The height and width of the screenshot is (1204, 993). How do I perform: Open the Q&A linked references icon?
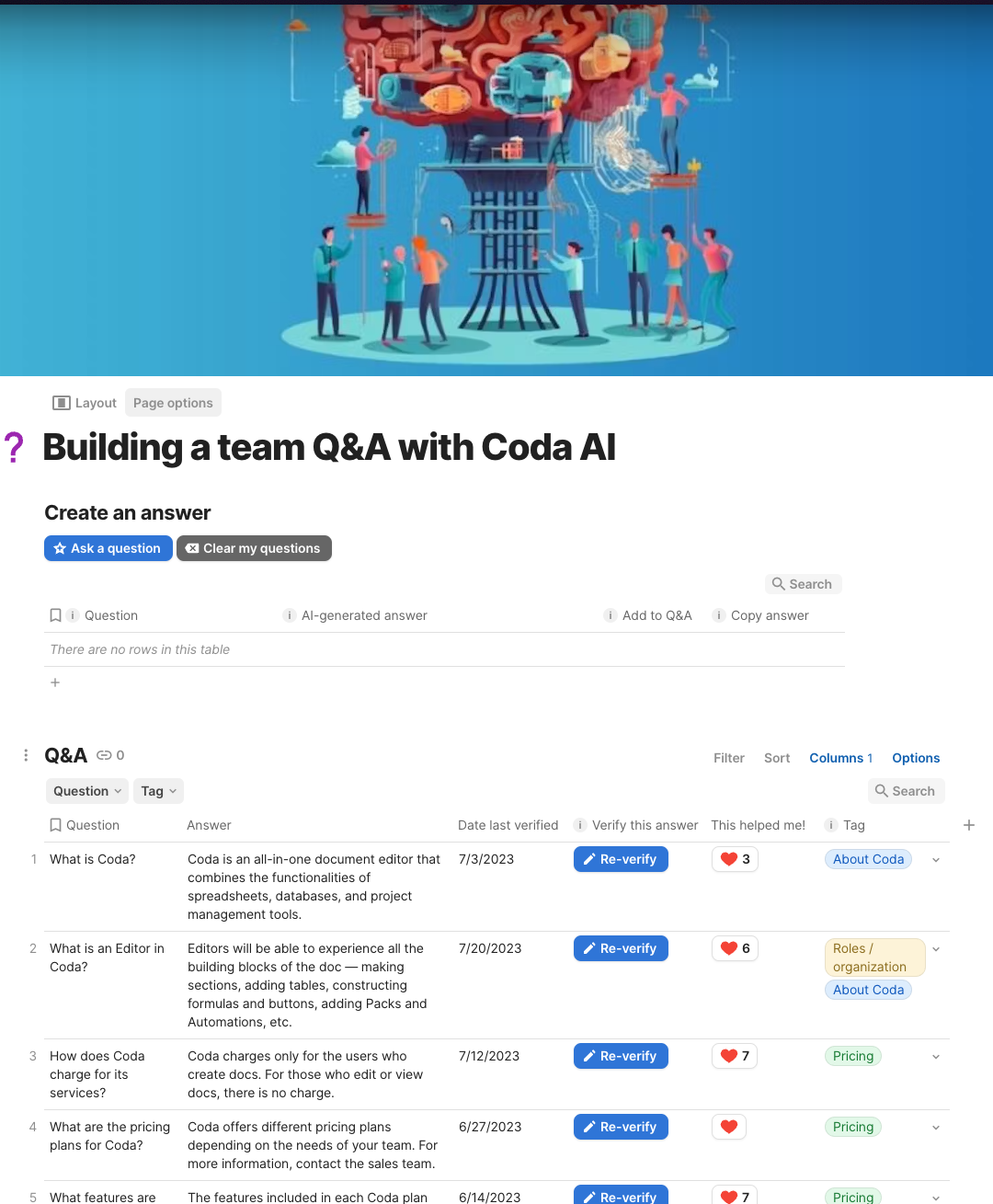tap(104, 755)
